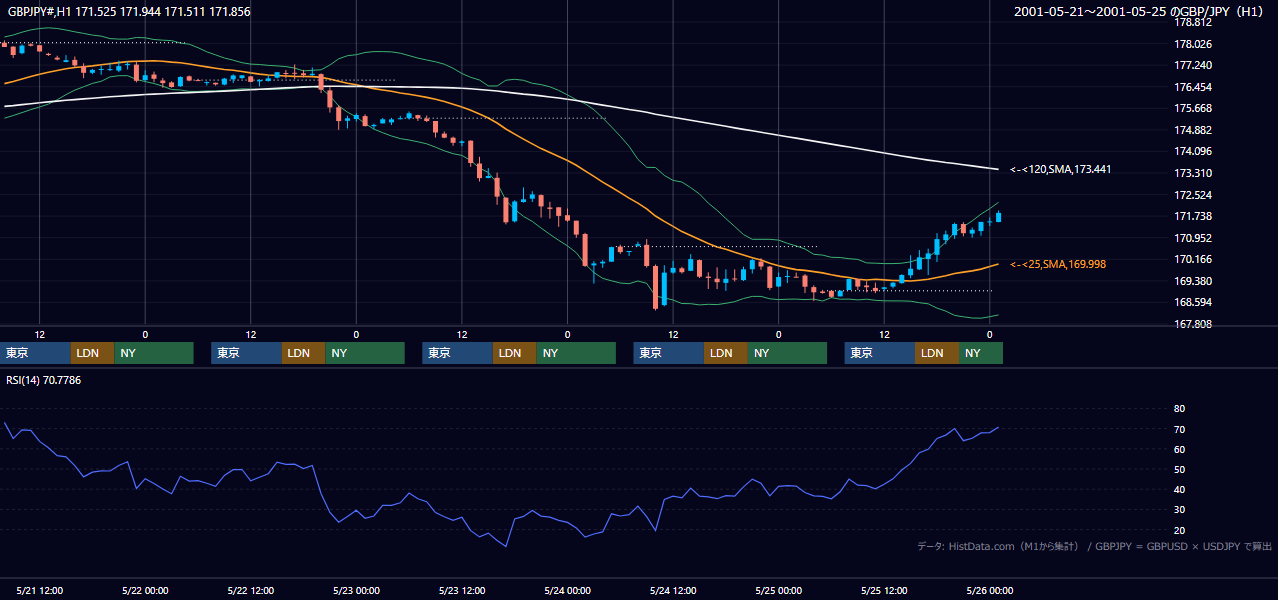Screen dimensions: 1278x600
Task: Click the RSI scale value 30
Action: [x=1179, y=510]
